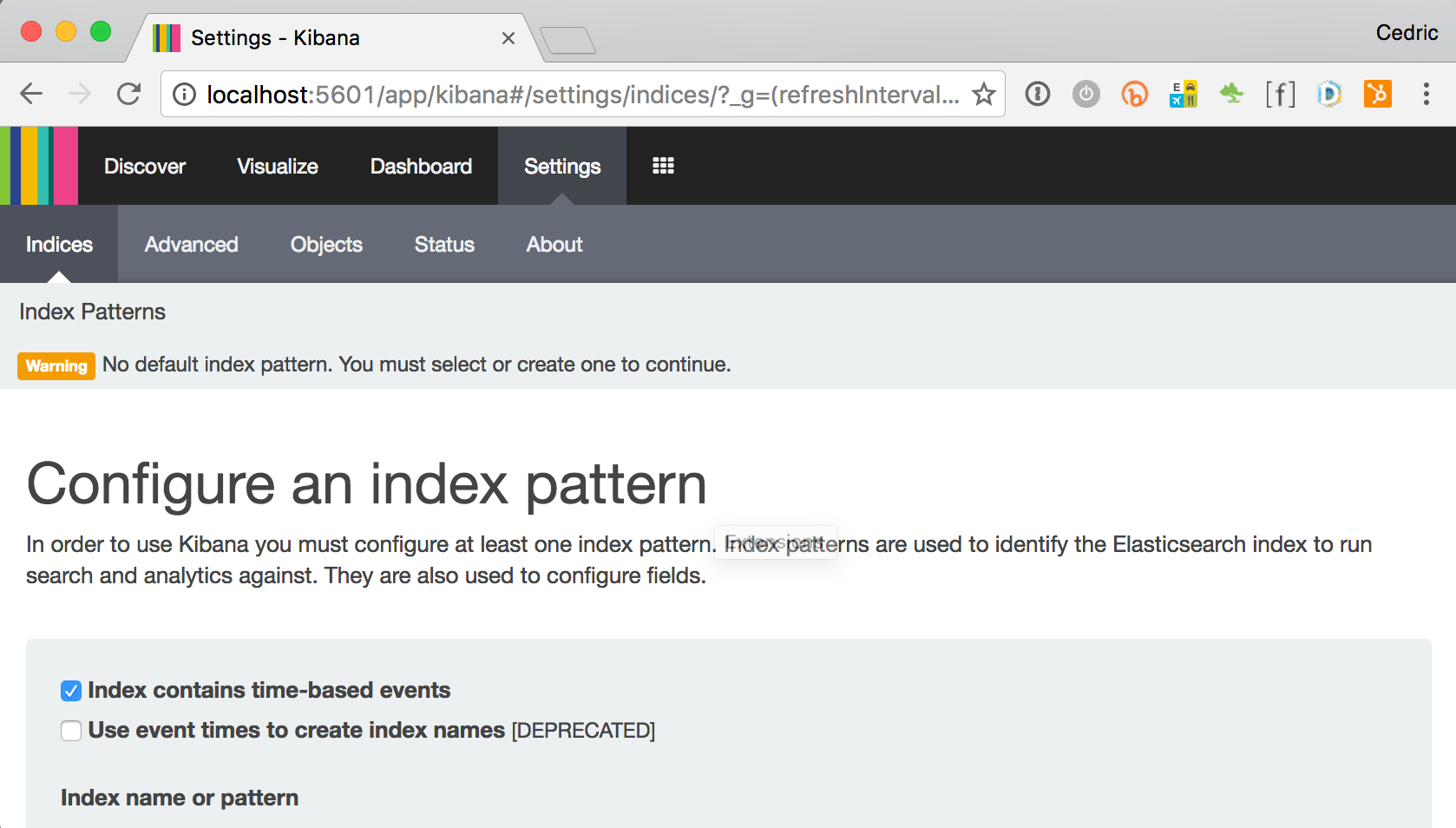The width and height of the screenshot is (1456, 828).
Task: Switch to the About tab
Action: (x=554, y=244)
